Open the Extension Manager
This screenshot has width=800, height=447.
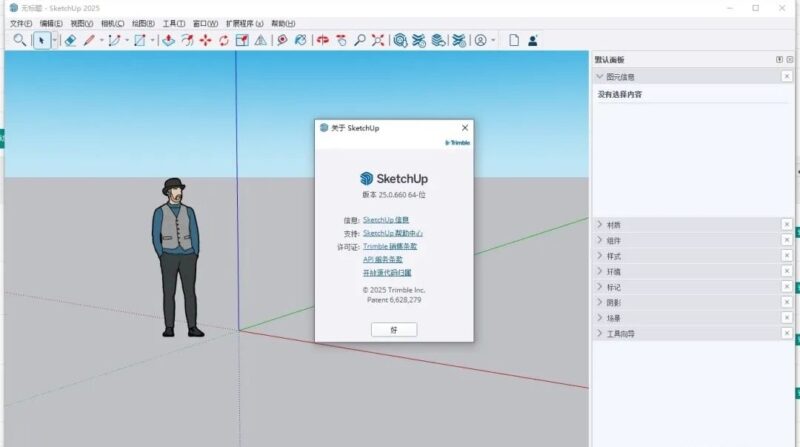pos(459,40)
